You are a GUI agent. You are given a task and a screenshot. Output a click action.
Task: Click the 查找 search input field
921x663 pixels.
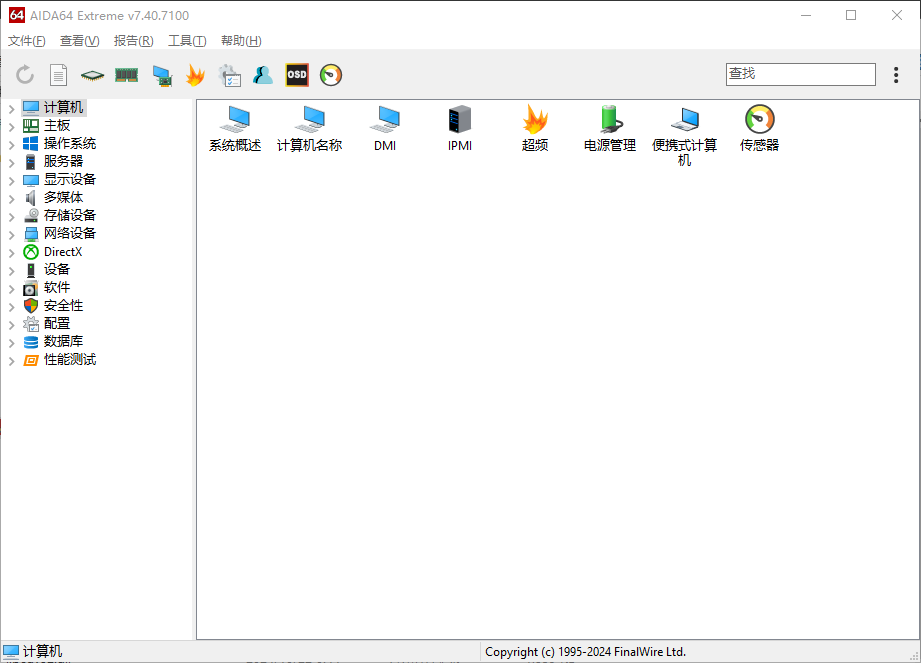(x=800, y=74)
